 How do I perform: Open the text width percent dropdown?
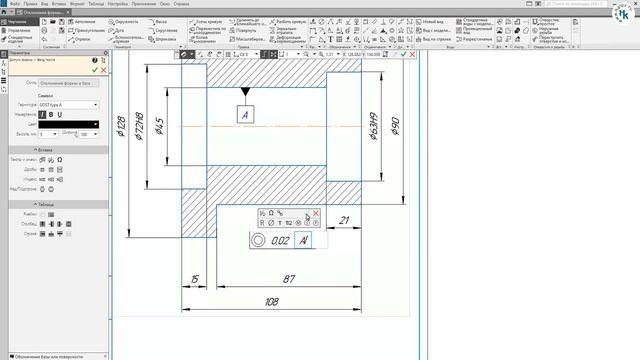(x=89, y=134)
